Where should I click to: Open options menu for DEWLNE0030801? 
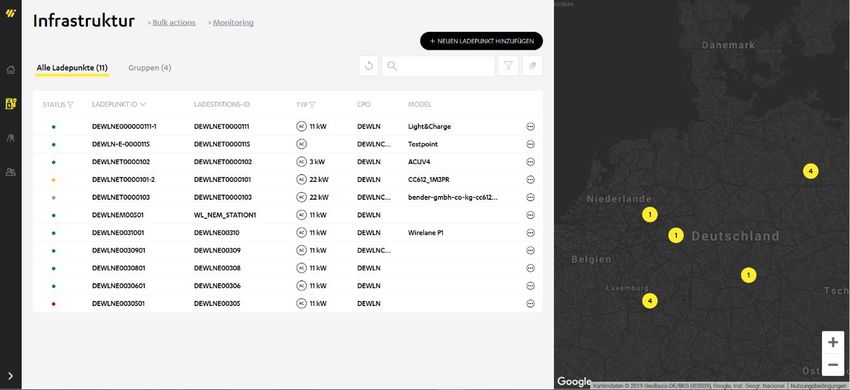coord(530,268)
